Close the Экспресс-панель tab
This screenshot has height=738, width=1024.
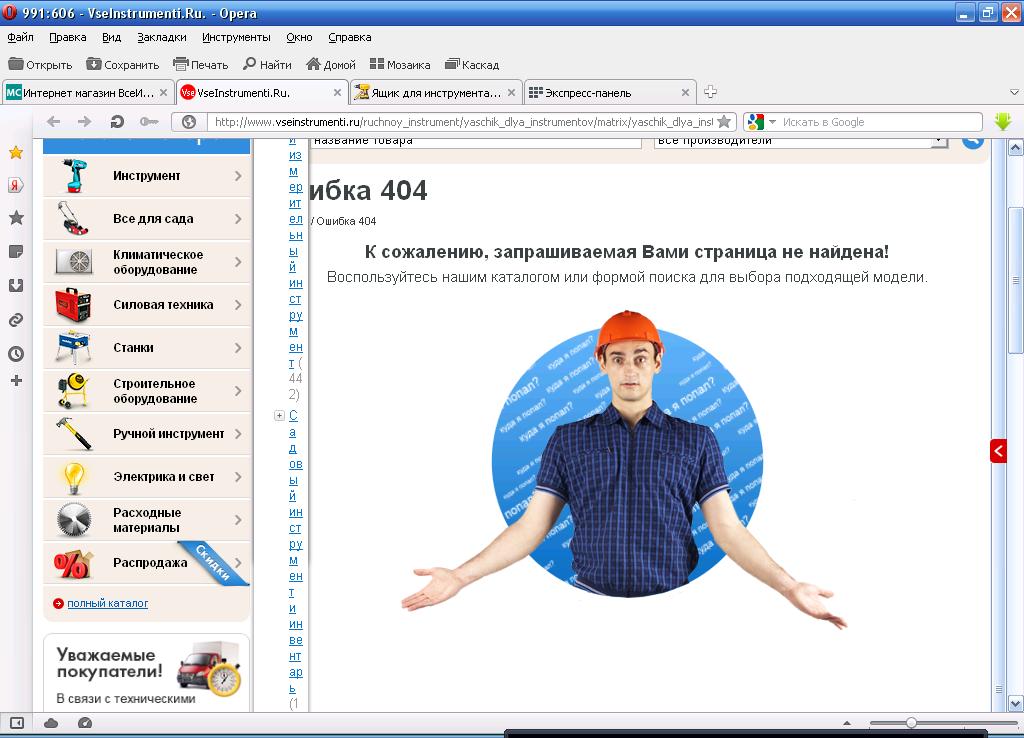685,93
